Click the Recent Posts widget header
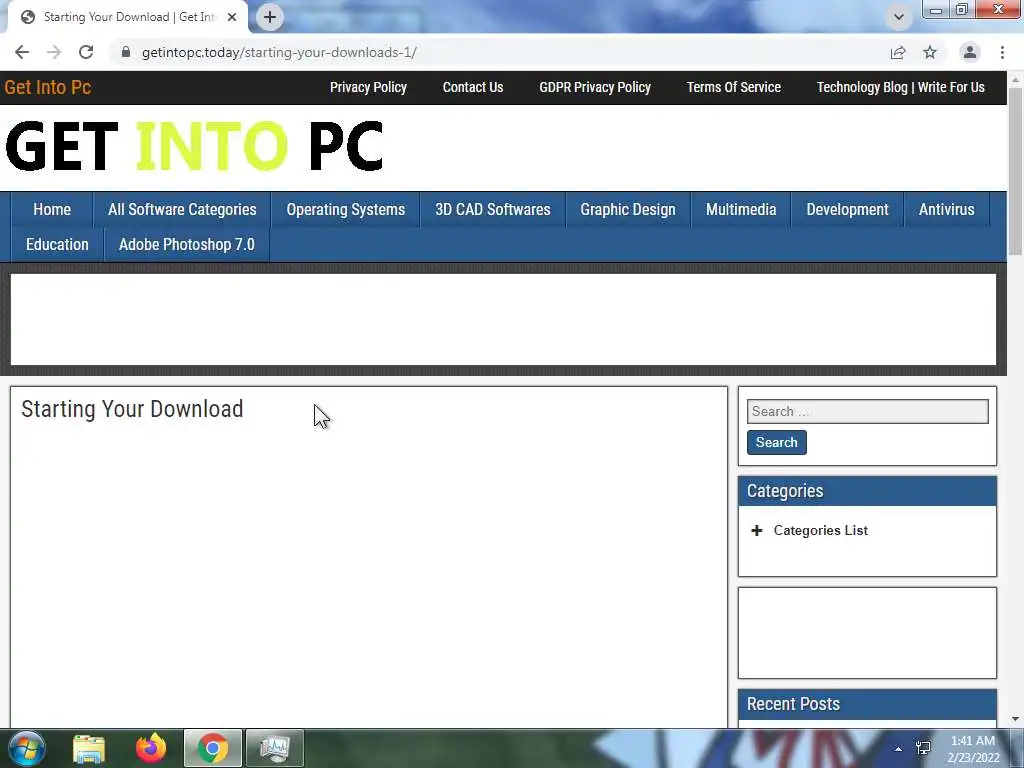This screenshot has width=1024, height=768. 867,704
